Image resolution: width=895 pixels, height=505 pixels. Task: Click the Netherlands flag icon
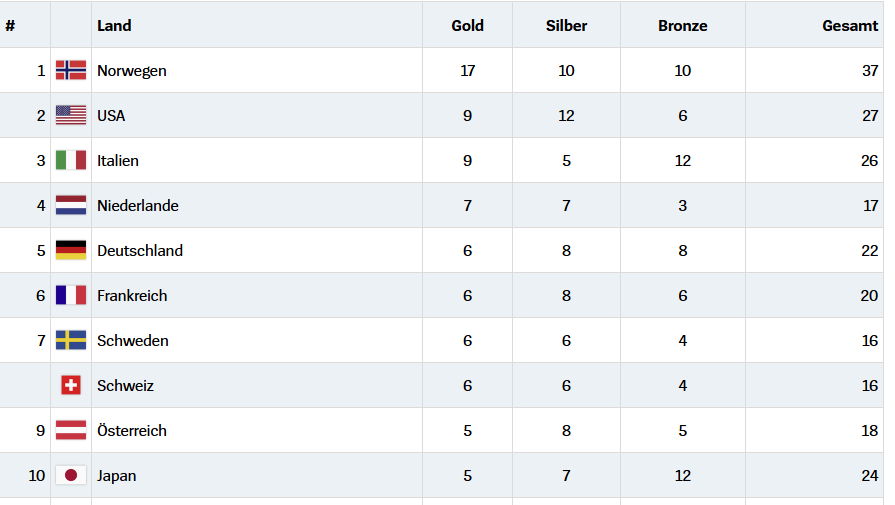71,205
